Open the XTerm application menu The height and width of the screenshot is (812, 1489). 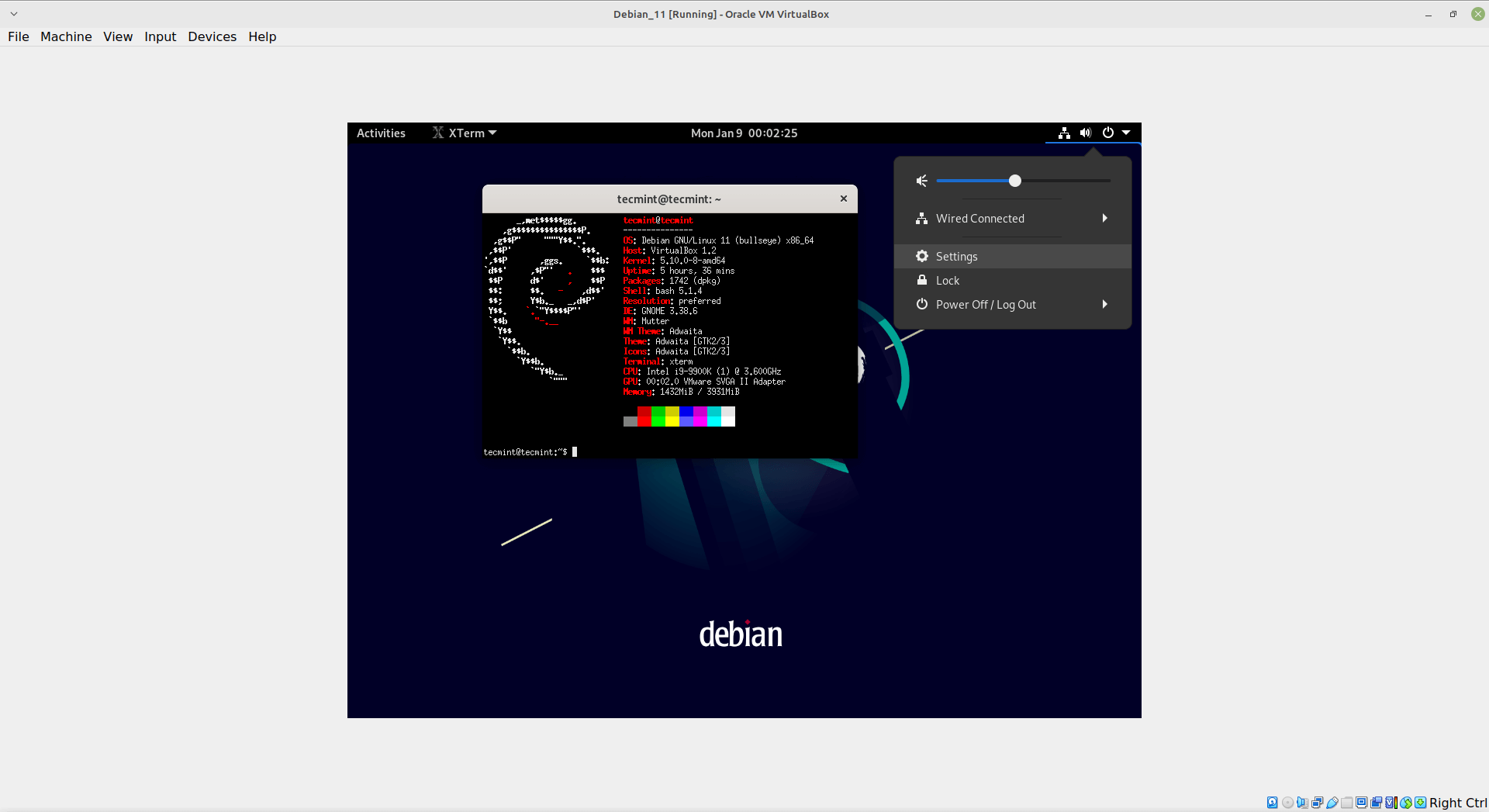point(465,133)
